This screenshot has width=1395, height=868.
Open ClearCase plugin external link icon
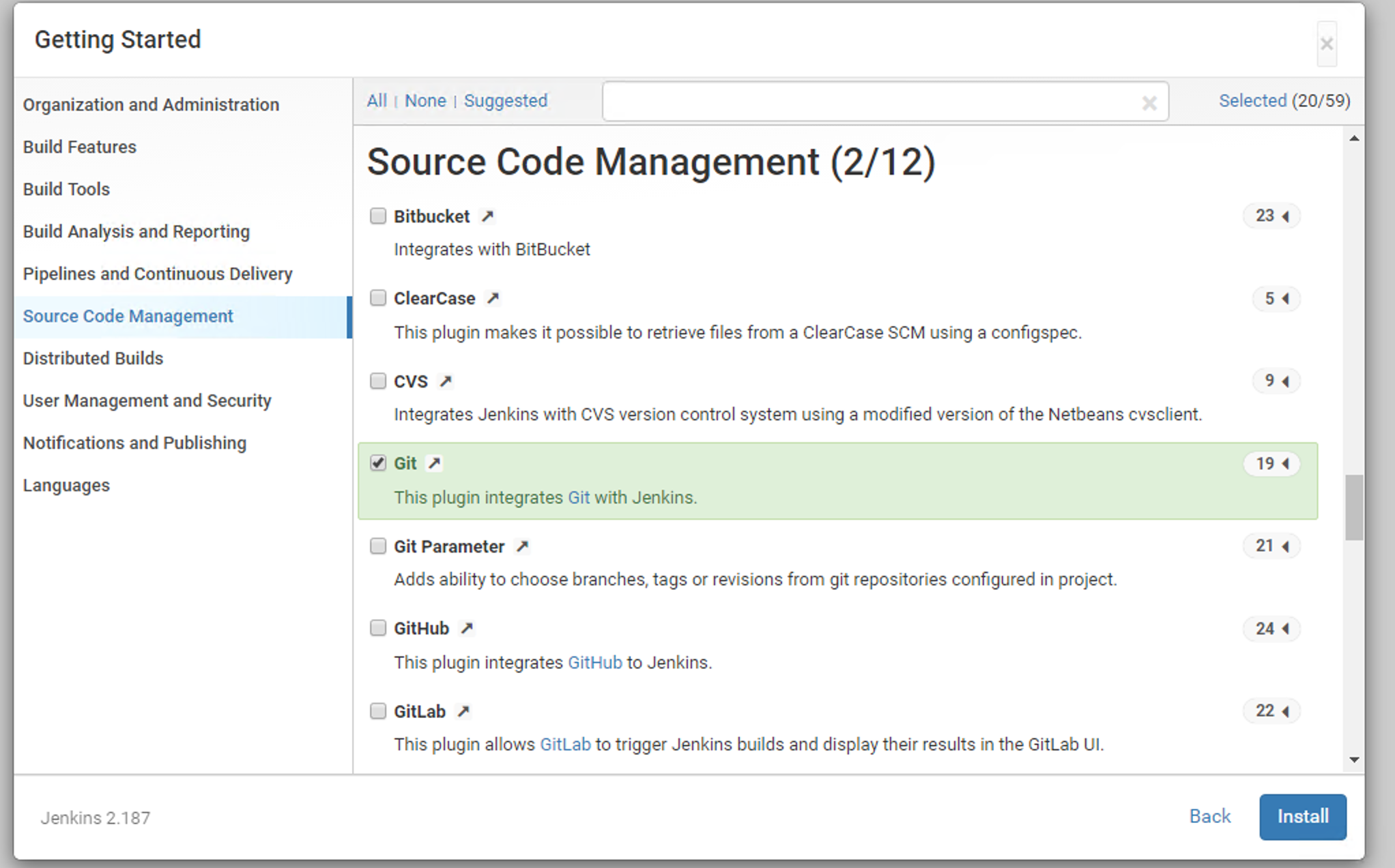click(493, 298)
